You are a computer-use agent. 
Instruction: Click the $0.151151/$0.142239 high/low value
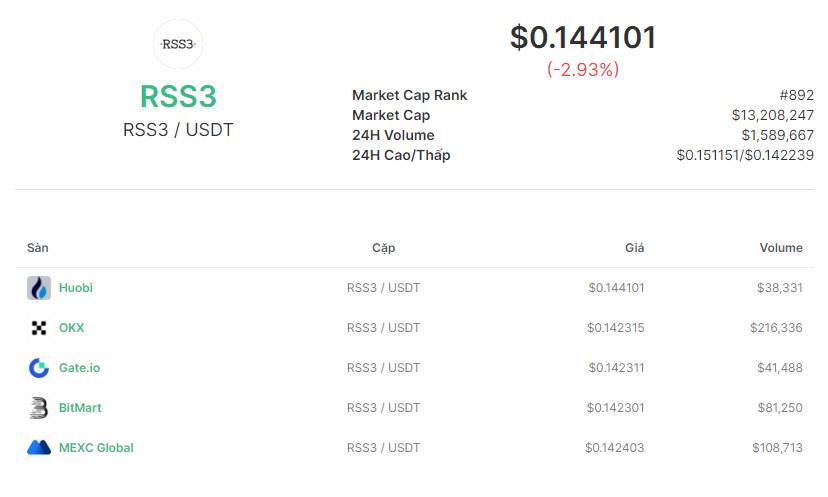745,155
